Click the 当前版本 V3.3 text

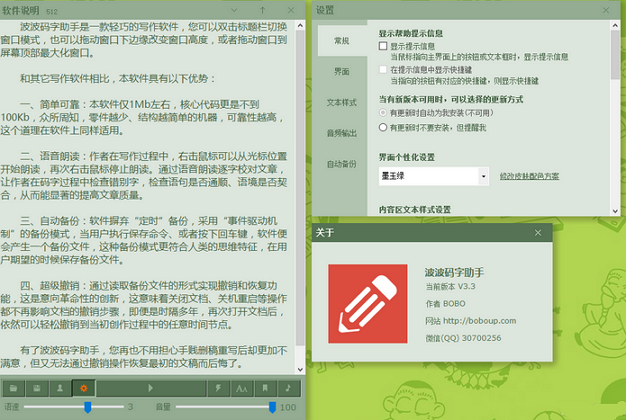point(450,287)
